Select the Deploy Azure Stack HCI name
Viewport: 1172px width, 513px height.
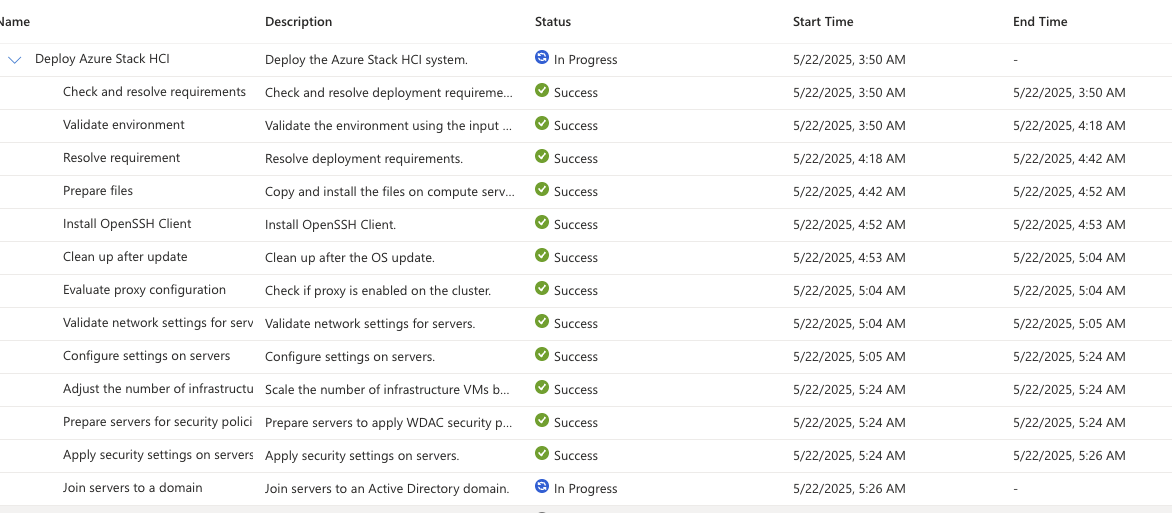102,58
